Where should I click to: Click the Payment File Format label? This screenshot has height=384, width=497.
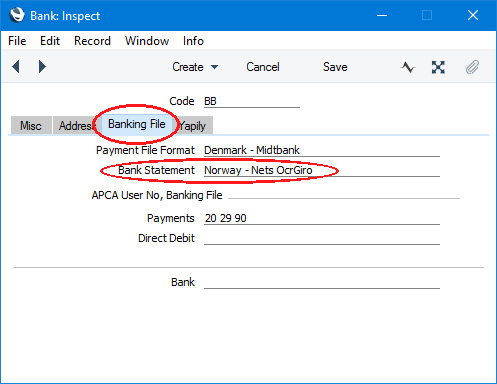coord(145,150)
